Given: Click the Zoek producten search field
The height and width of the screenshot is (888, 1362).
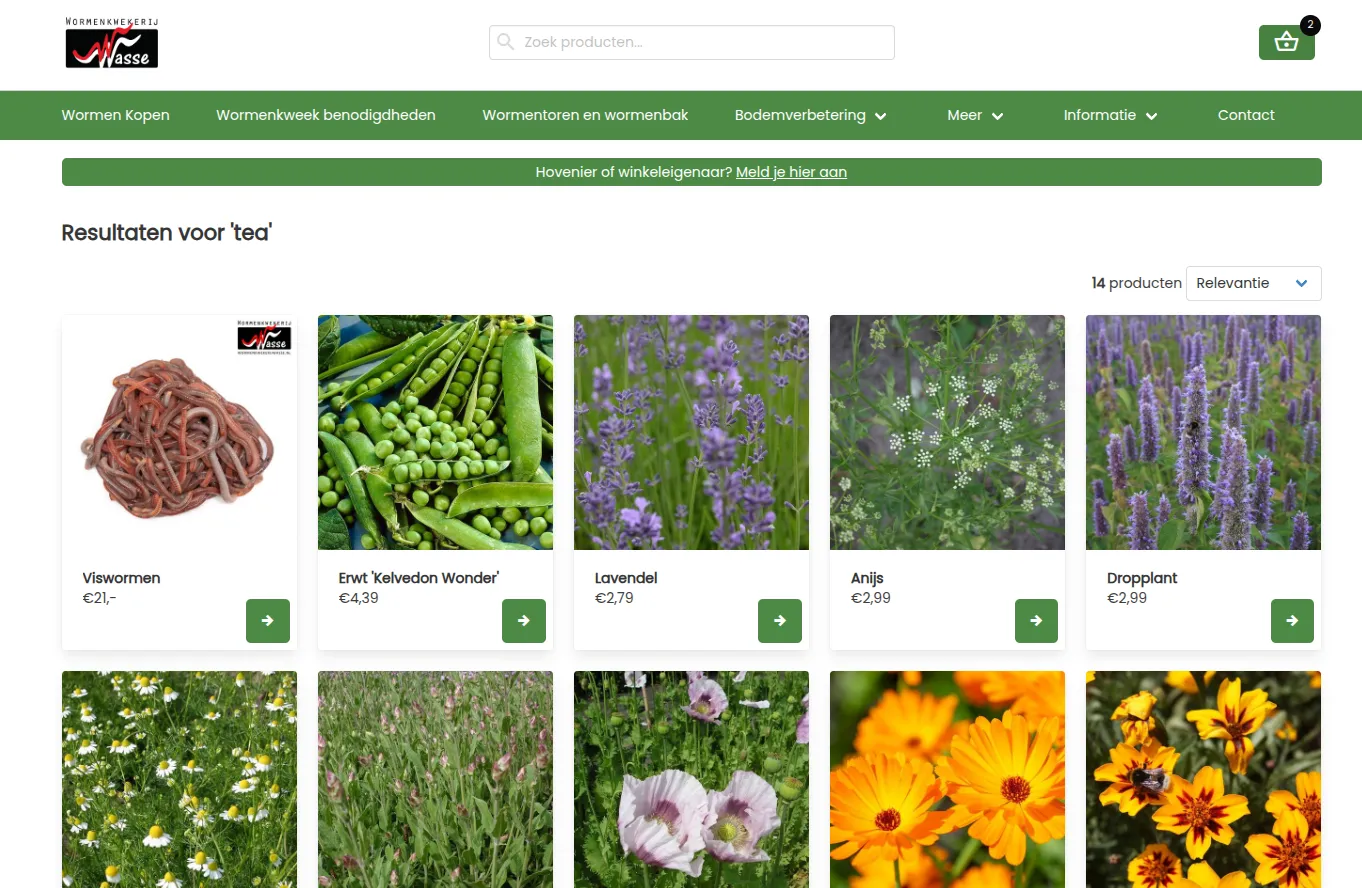Looking at the screenshot, I should [692, 42].
